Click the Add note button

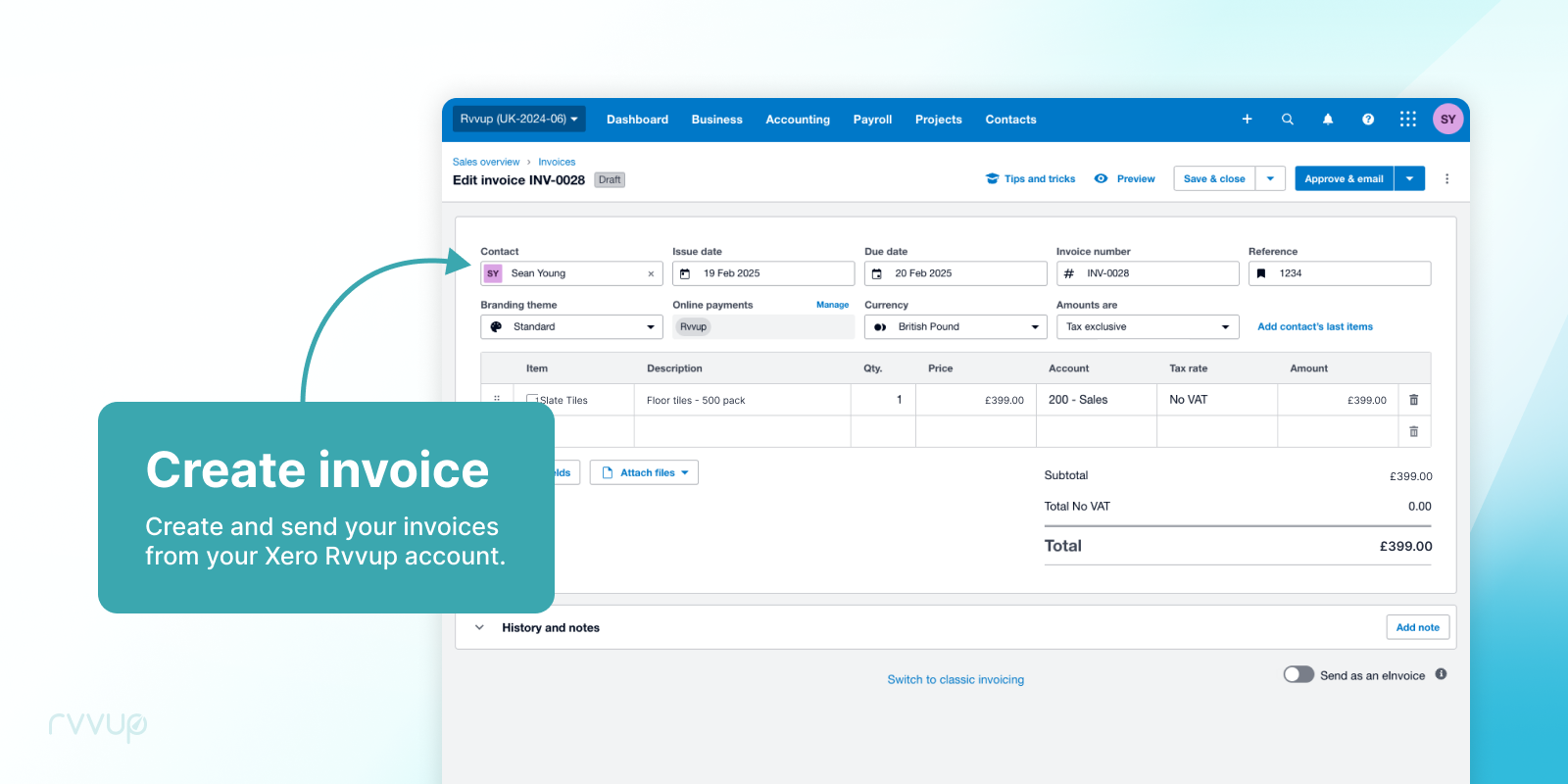(x=1417, y=627)
